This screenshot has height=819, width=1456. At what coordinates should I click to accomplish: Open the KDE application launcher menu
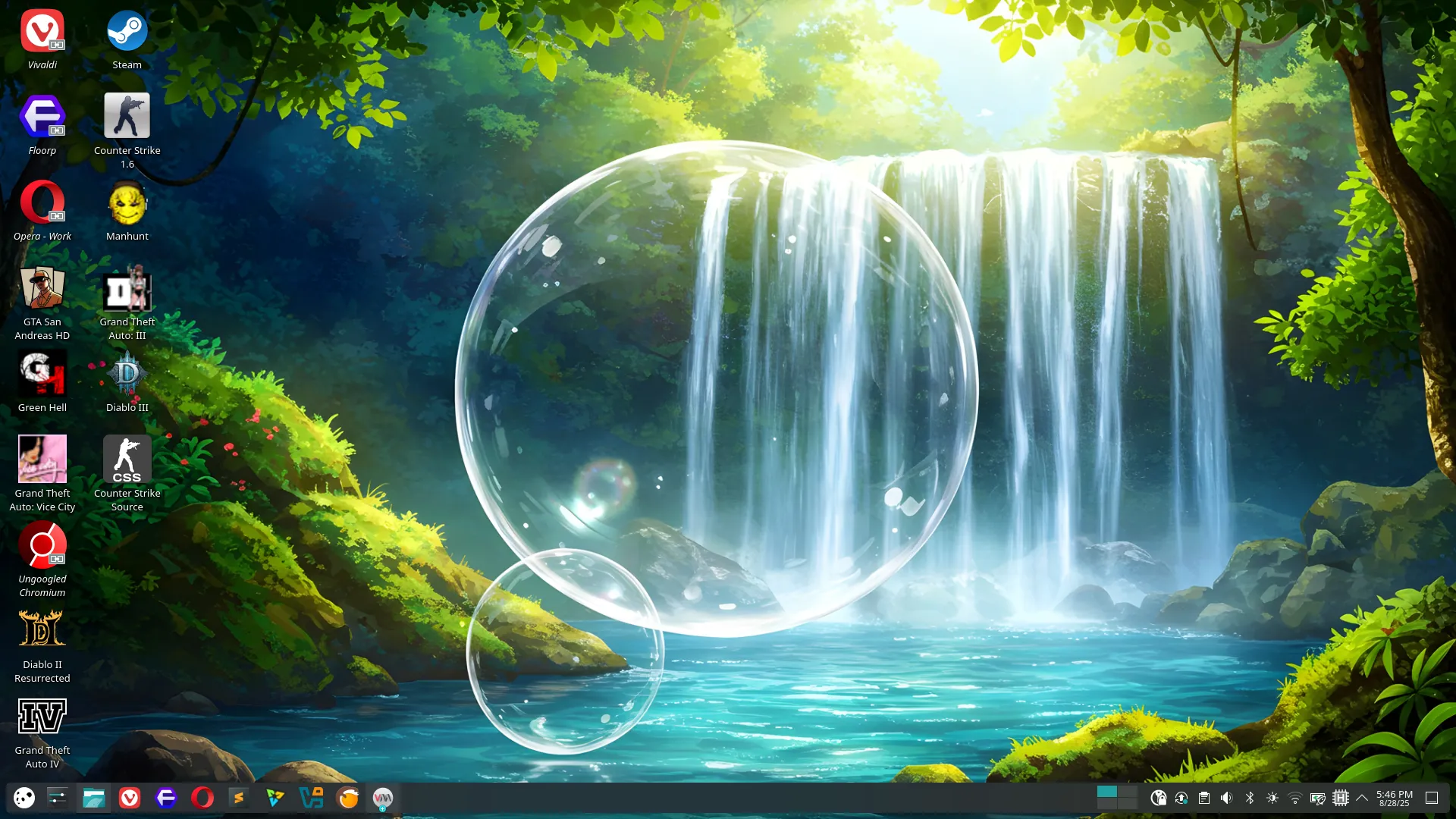[24, 798]
